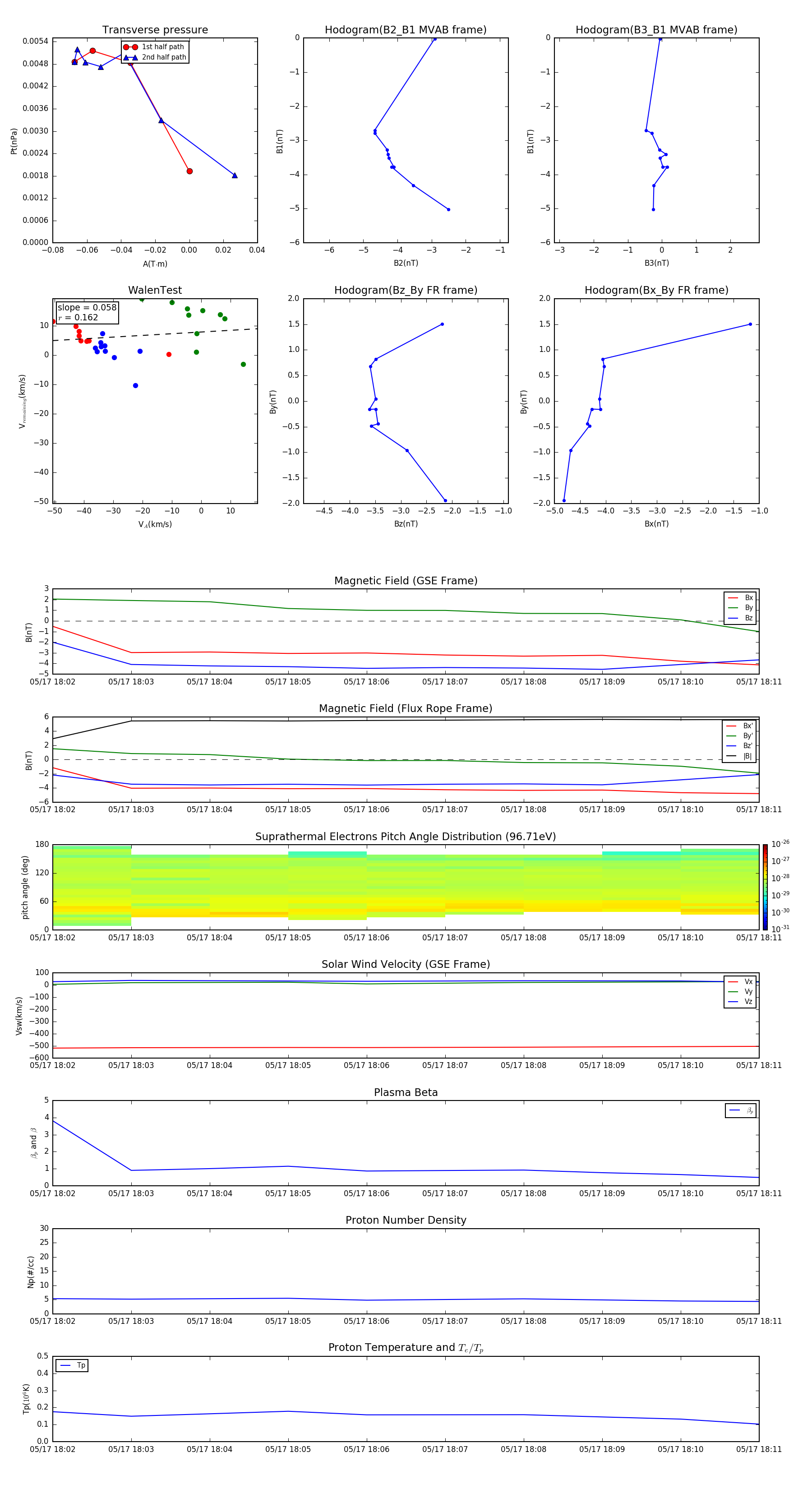Click the βp legend in Plasma Beta plot
This screenshot has height=1489, width=812.
point(741,1110)
